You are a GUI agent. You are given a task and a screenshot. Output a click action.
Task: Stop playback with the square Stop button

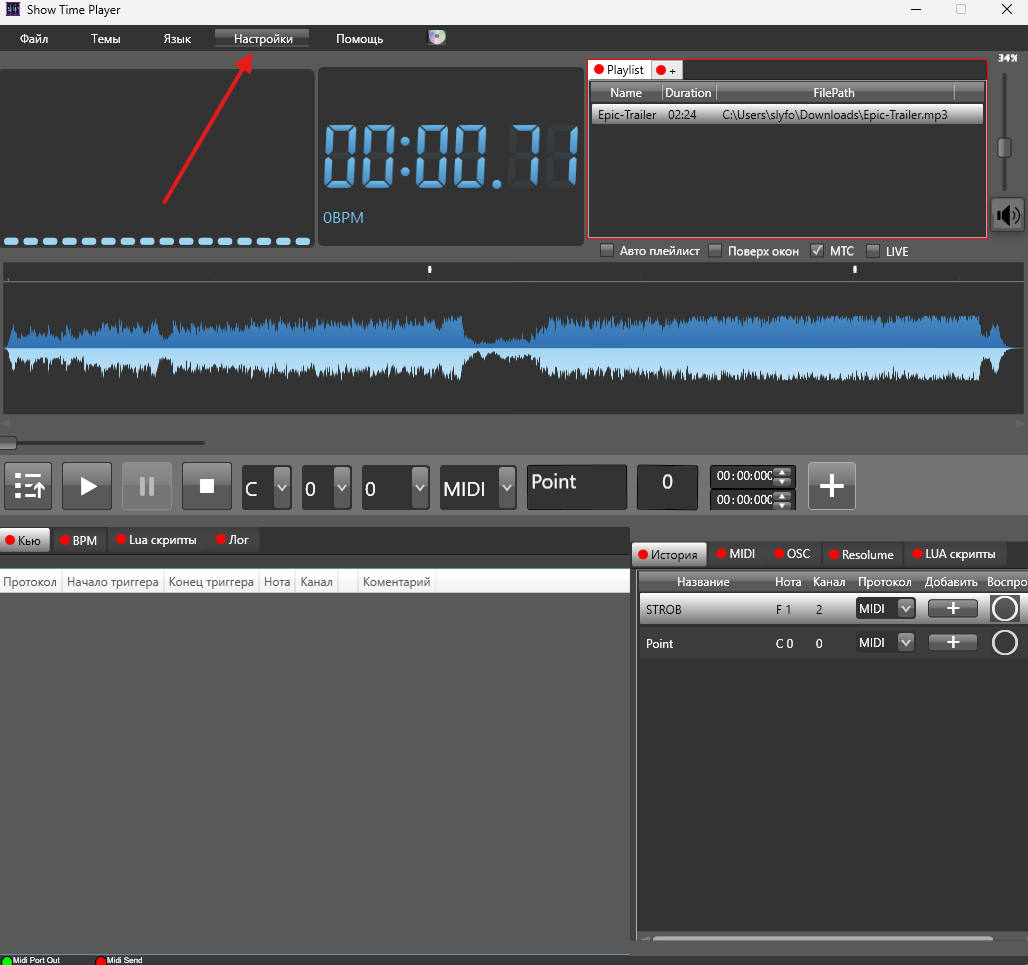[207, 487]
